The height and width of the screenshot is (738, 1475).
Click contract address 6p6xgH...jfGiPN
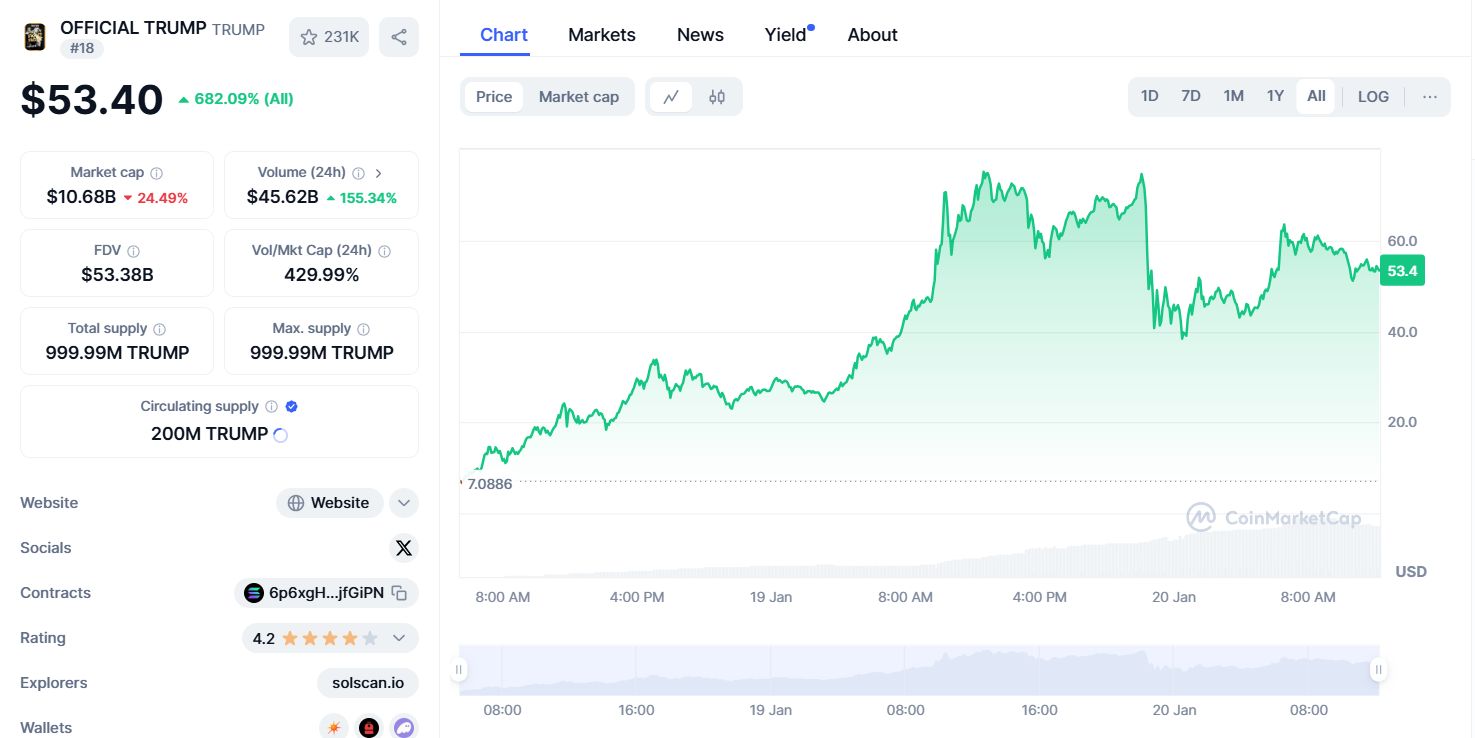(326, 593)
